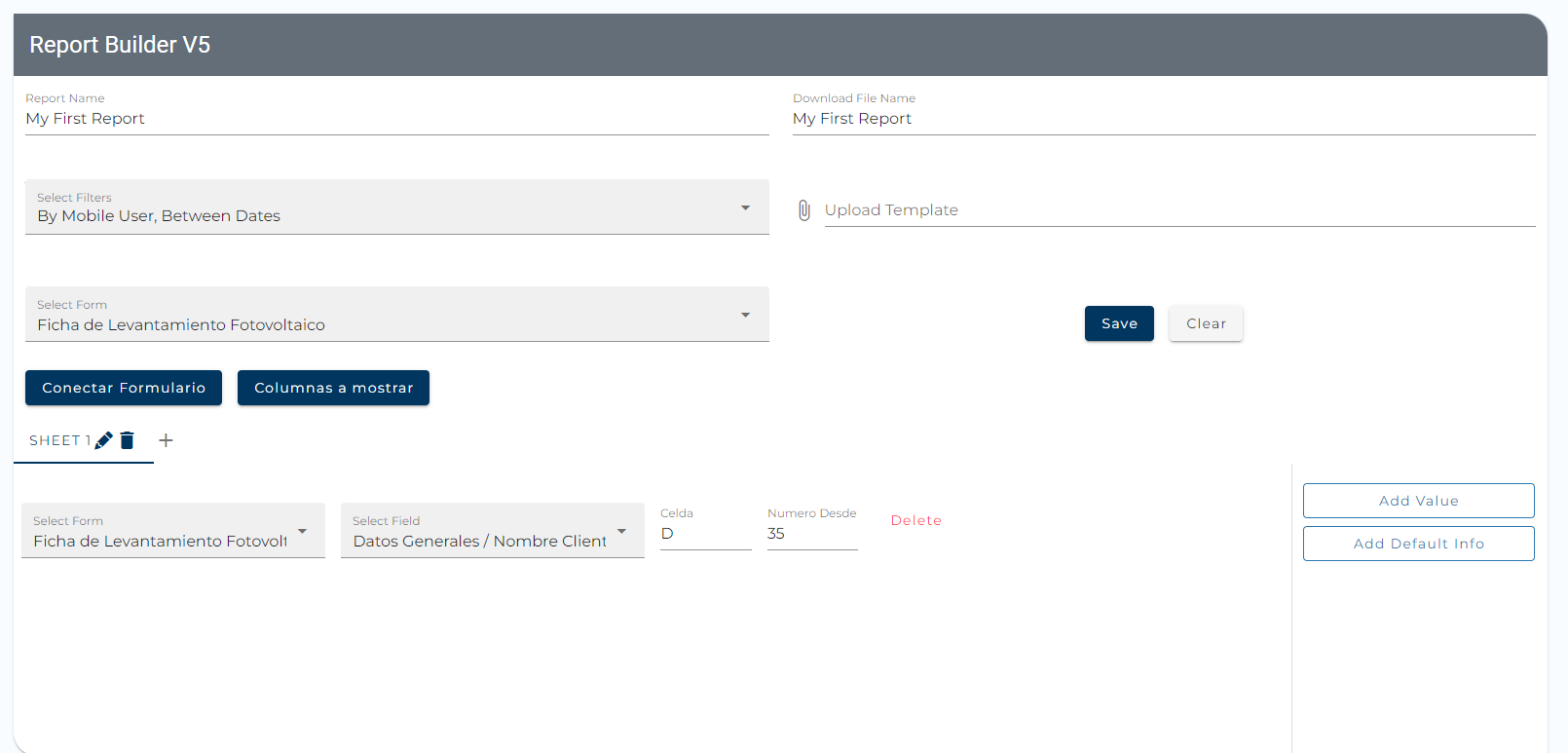Delete Sheet 1 using the trash icon
Image resolution: width=1568 pixels, height=753 pixels.
[x=127, y=440]
